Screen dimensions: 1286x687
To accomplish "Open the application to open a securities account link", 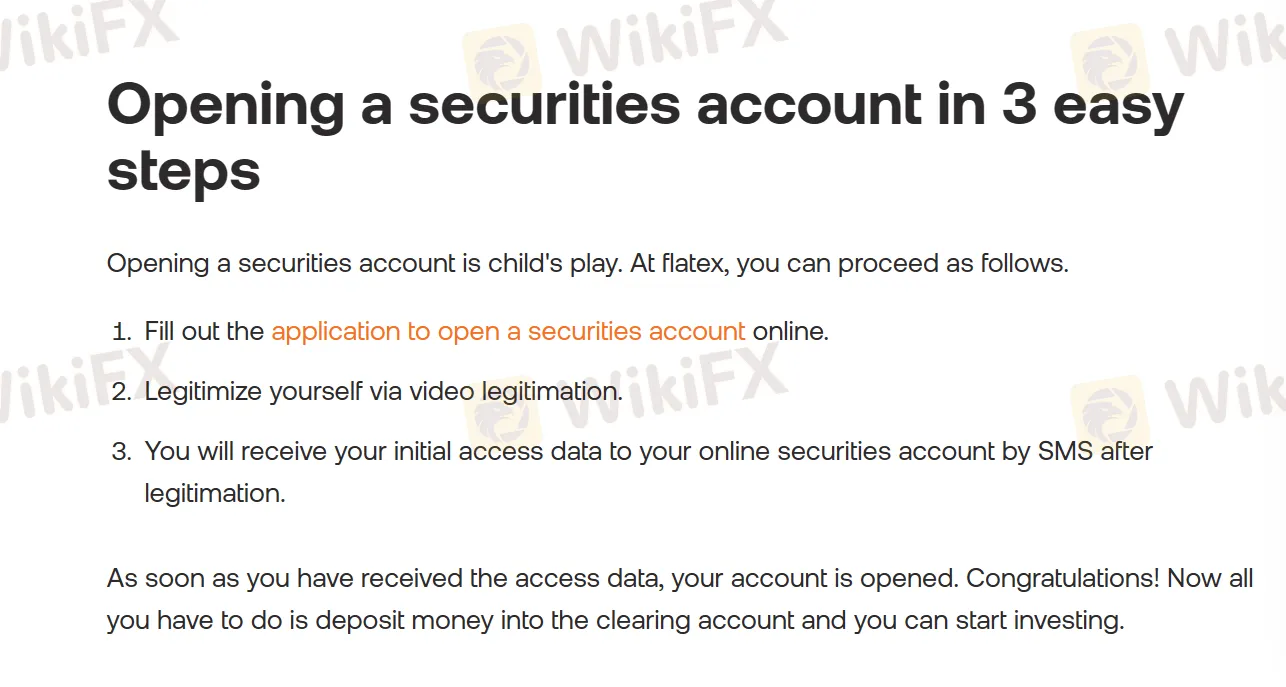I will click(x=508, y=331).
